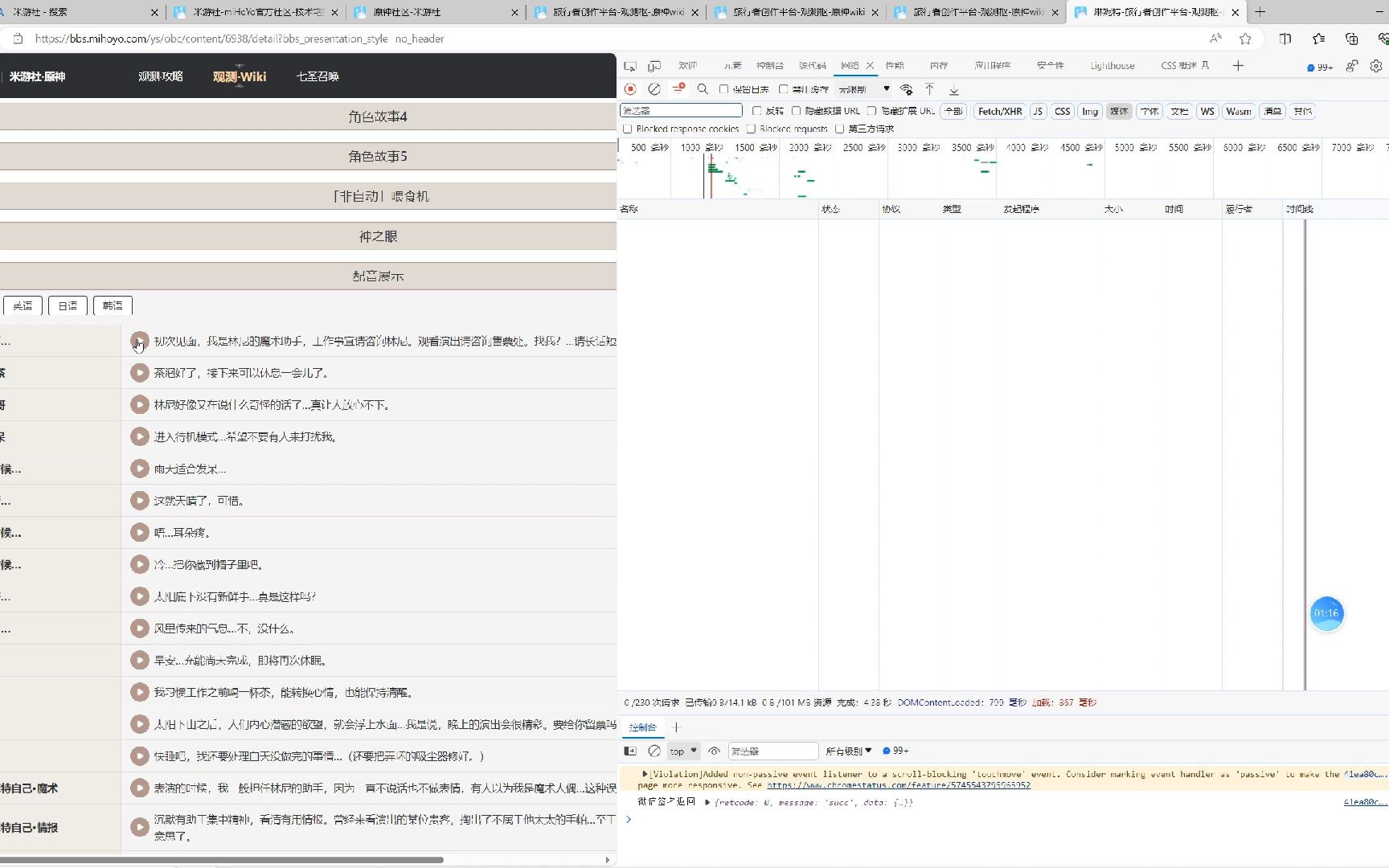Viewport: 1389px width, 868px height.
Task: Toggle device emulation icon in DevTools
Action: [654, 66]
